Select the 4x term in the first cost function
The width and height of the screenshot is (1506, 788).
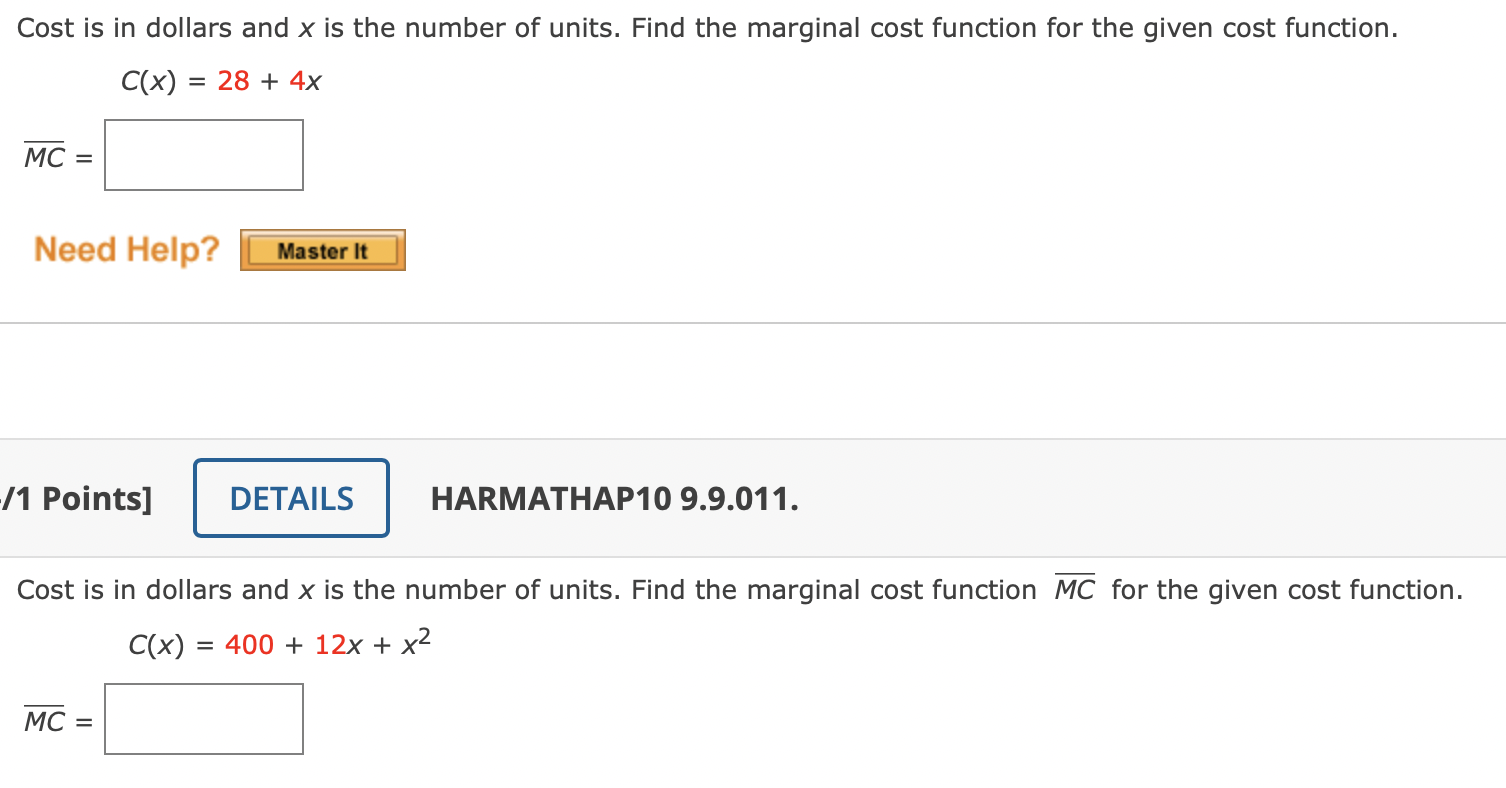pos(306,81)
